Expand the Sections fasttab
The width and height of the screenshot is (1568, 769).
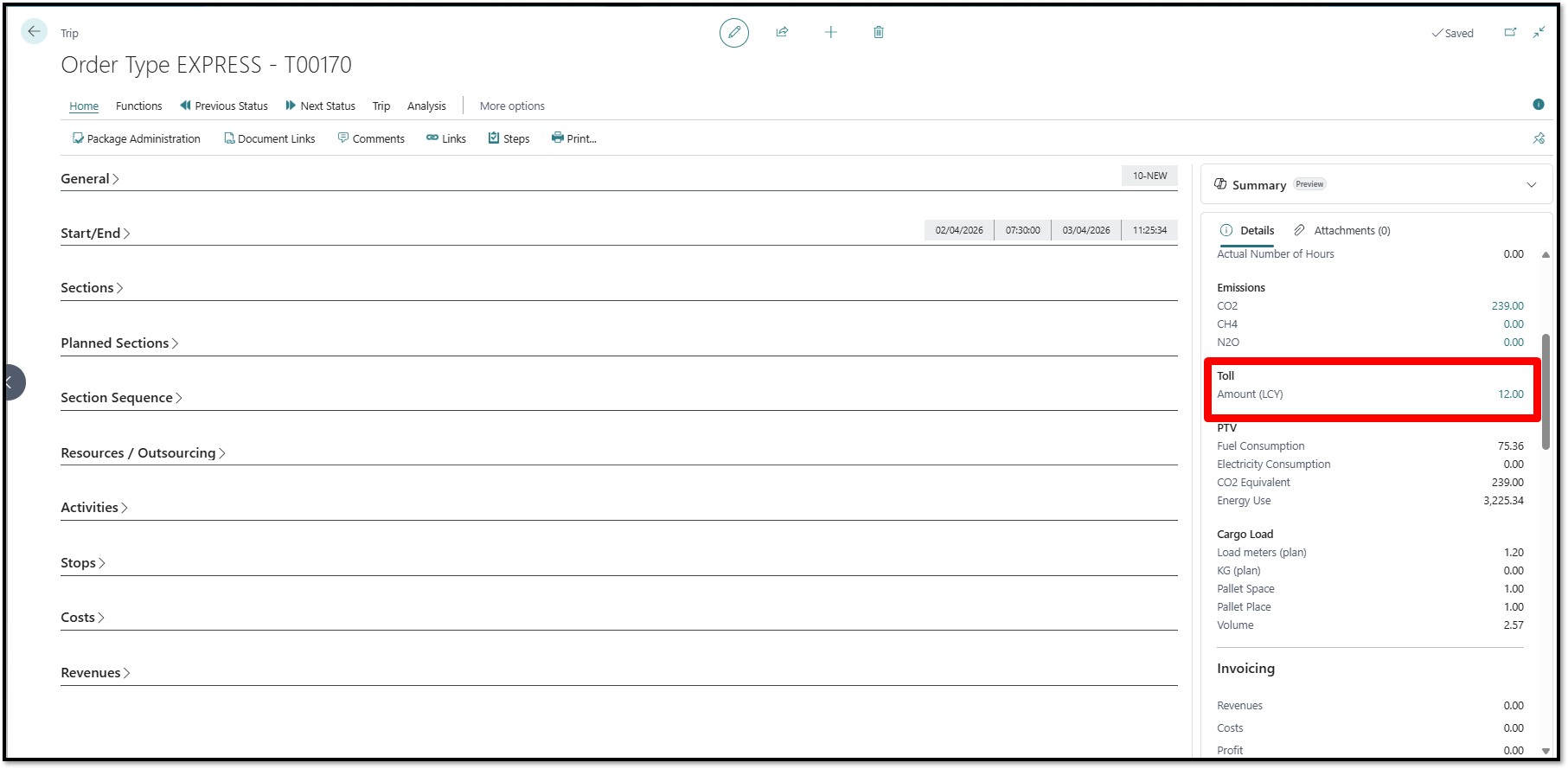point(92,288)
